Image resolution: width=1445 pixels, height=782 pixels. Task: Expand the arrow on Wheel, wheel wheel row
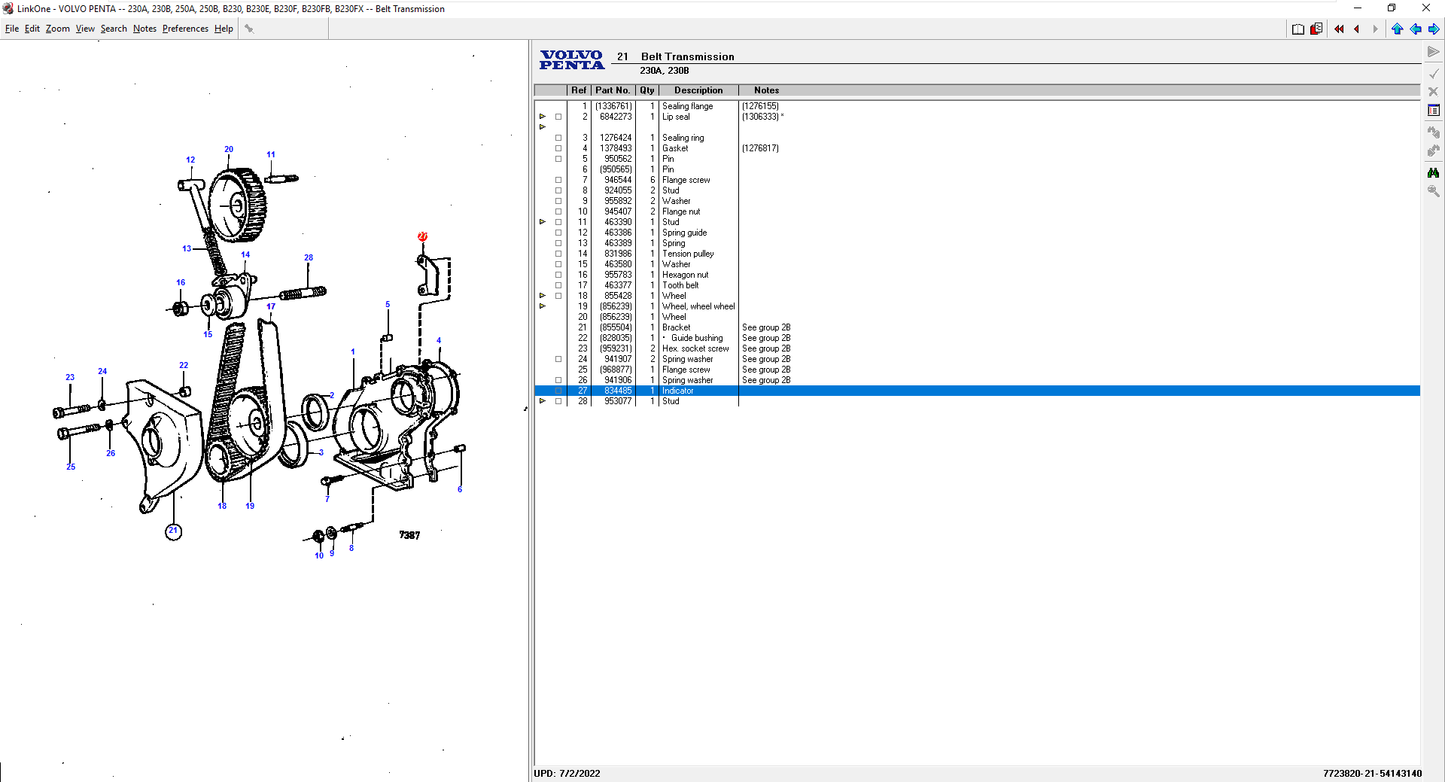click(543, 306)
